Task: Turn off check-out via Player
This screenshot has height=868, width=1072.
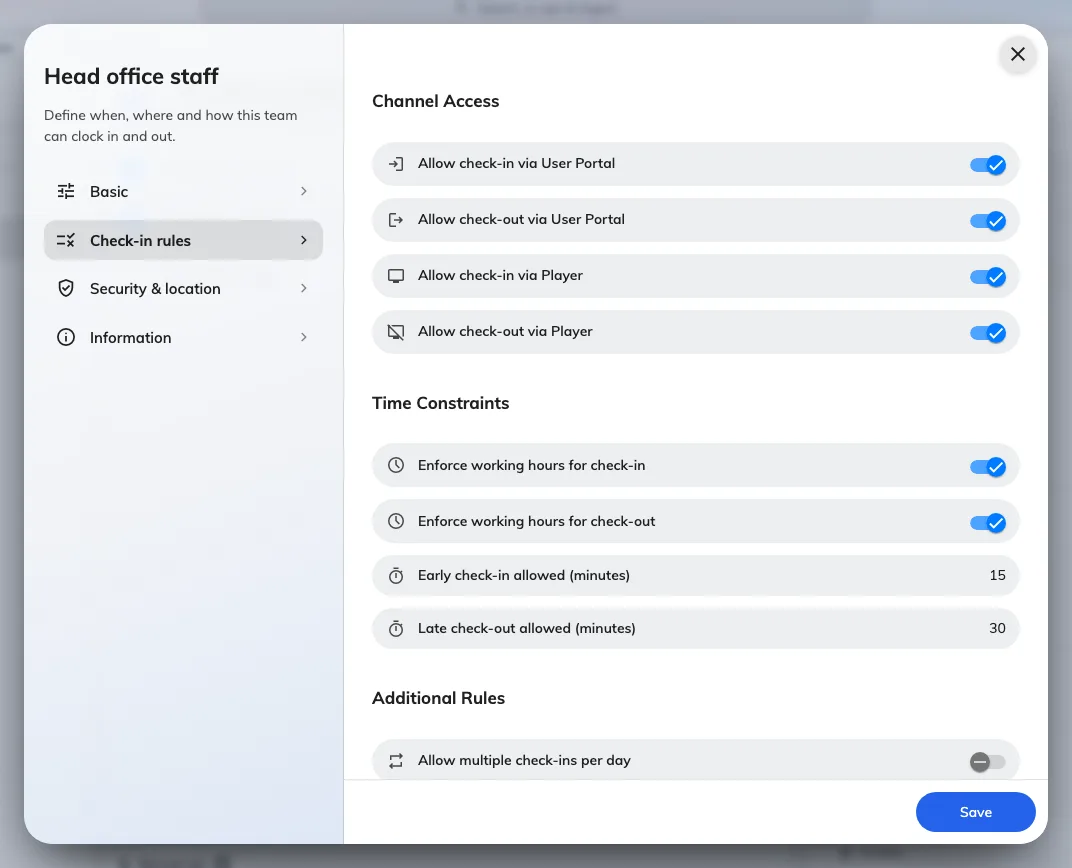Action: tap(987, 333)
